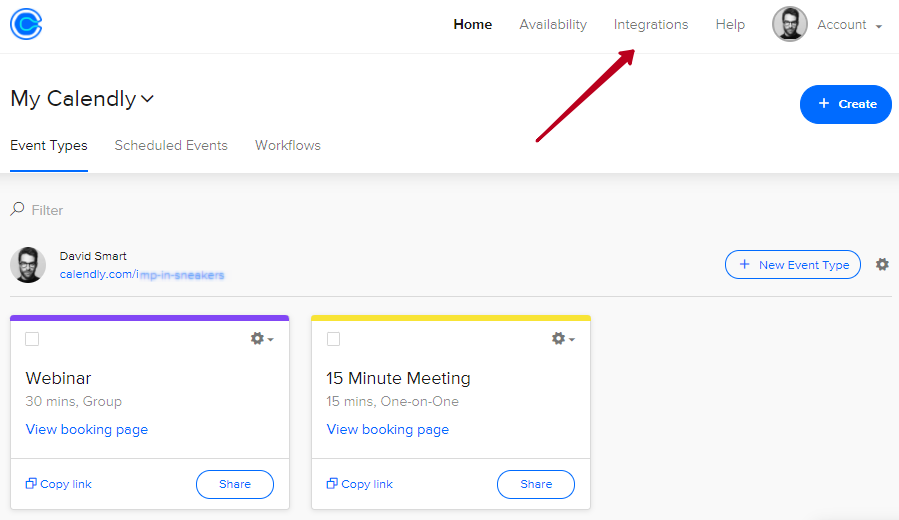View booking page for Webinar
The image size is (899, 520).
tap(87, 429)
